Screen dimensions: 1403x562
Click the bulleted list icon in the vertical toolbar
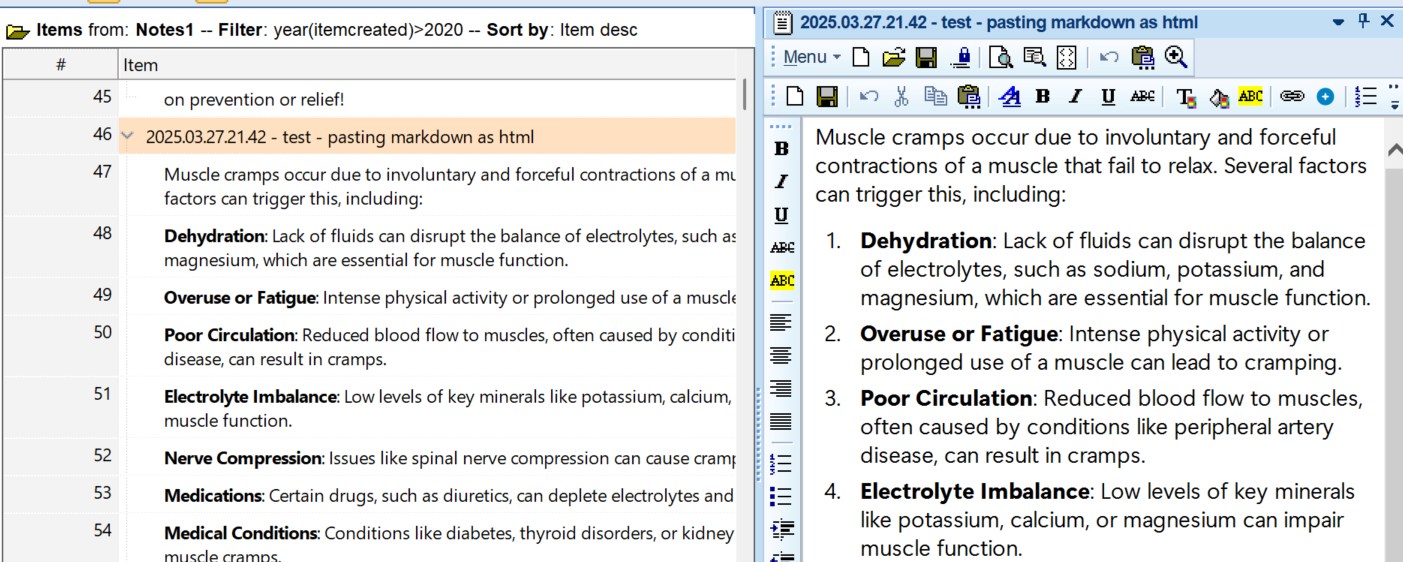(x=782, y=496)
